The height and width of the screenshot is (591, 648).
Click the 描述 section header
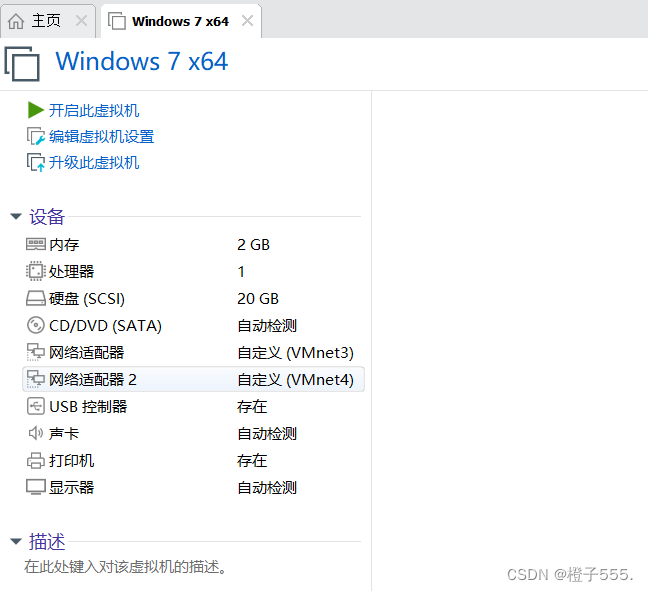click(47, 541)
